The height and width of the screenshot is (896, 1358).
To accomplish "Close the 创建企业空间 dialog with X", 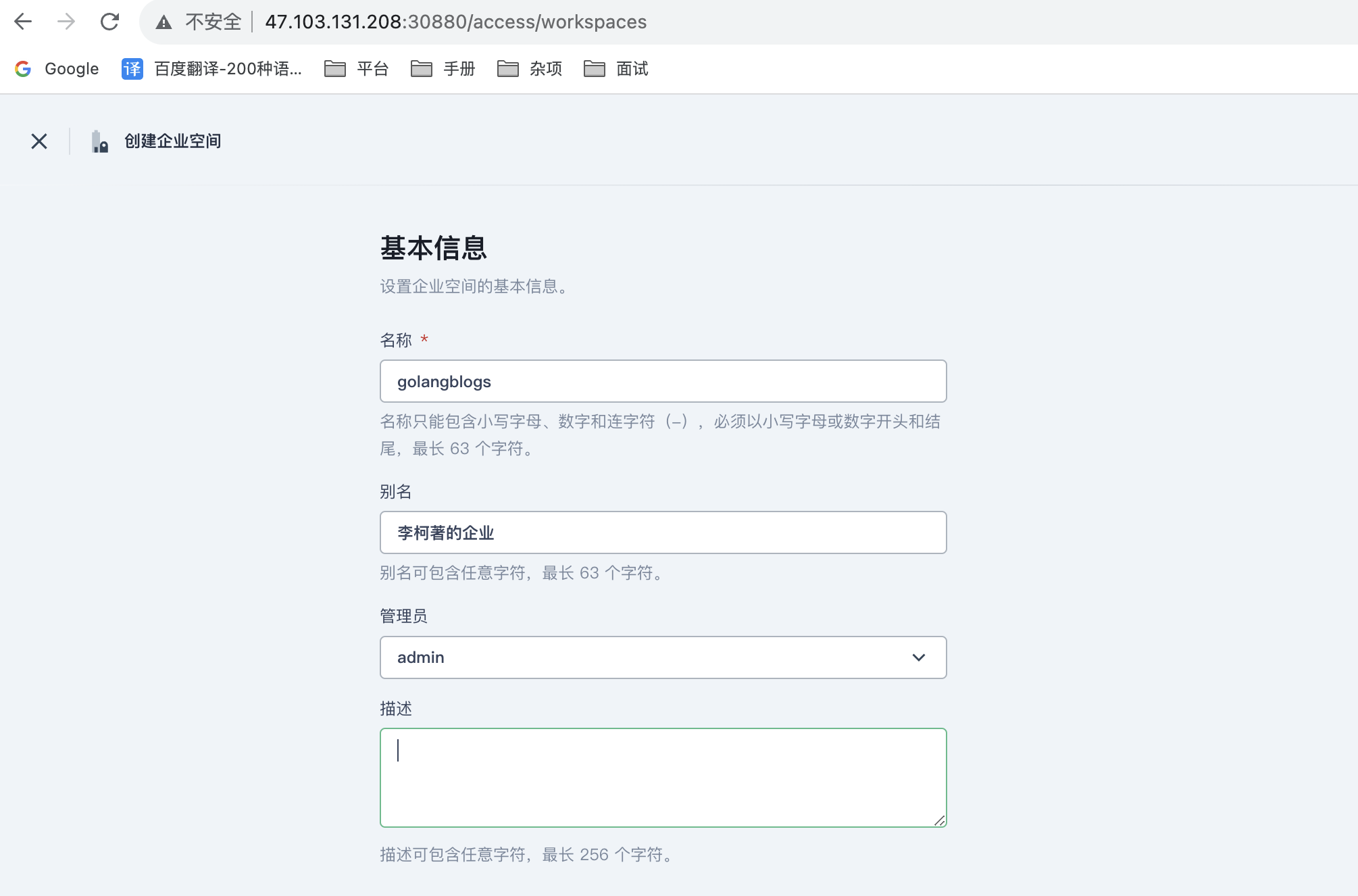I will [39, 141].
